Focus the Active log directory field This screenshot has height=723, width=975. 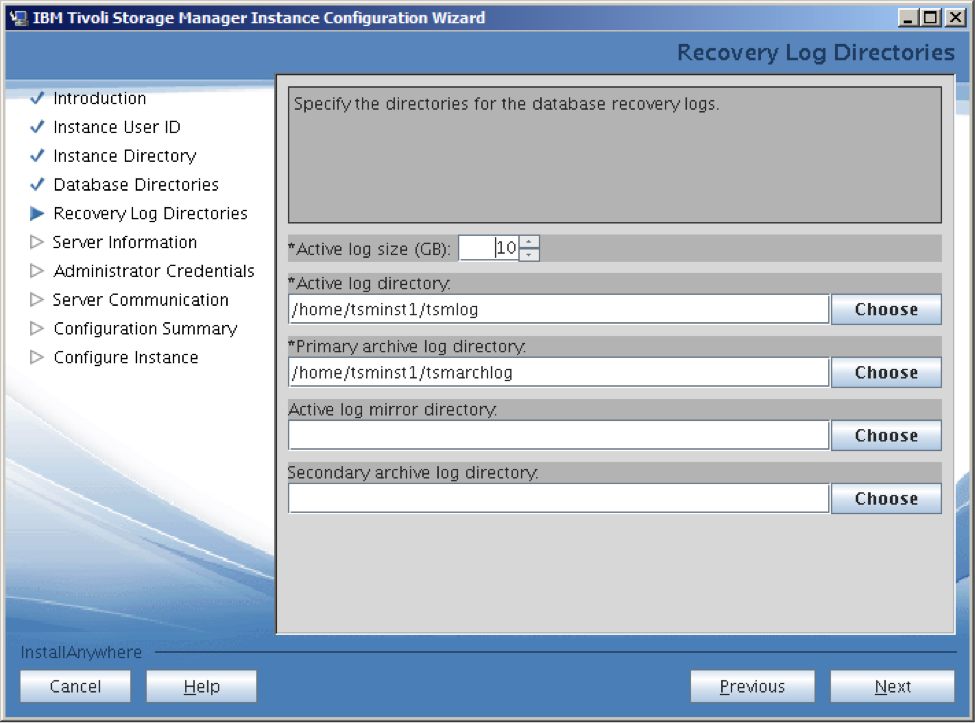coord(558,309)
